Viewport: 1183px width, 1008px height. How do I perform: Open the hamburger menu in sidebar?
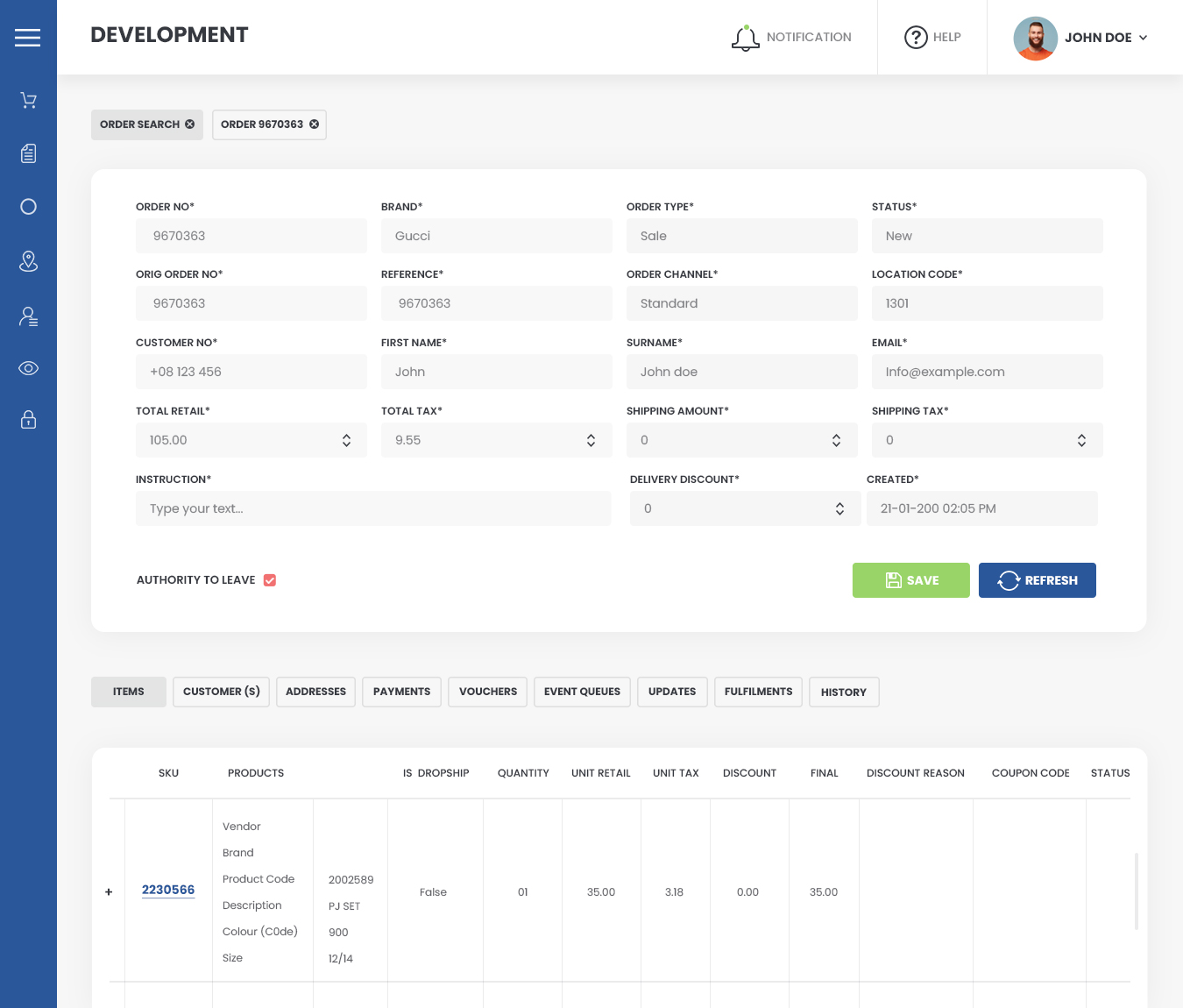(27, 38)
